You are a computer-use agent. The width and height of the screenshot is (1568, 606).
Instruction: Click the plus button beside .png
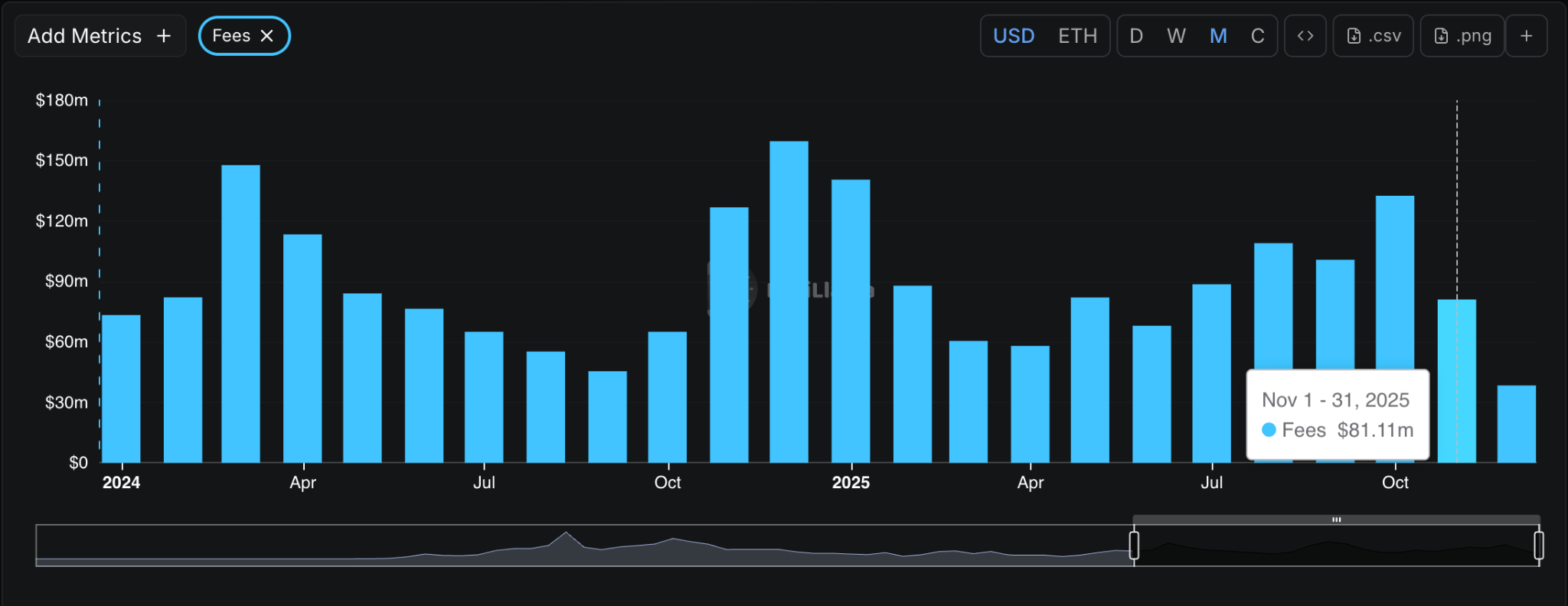1527,36
